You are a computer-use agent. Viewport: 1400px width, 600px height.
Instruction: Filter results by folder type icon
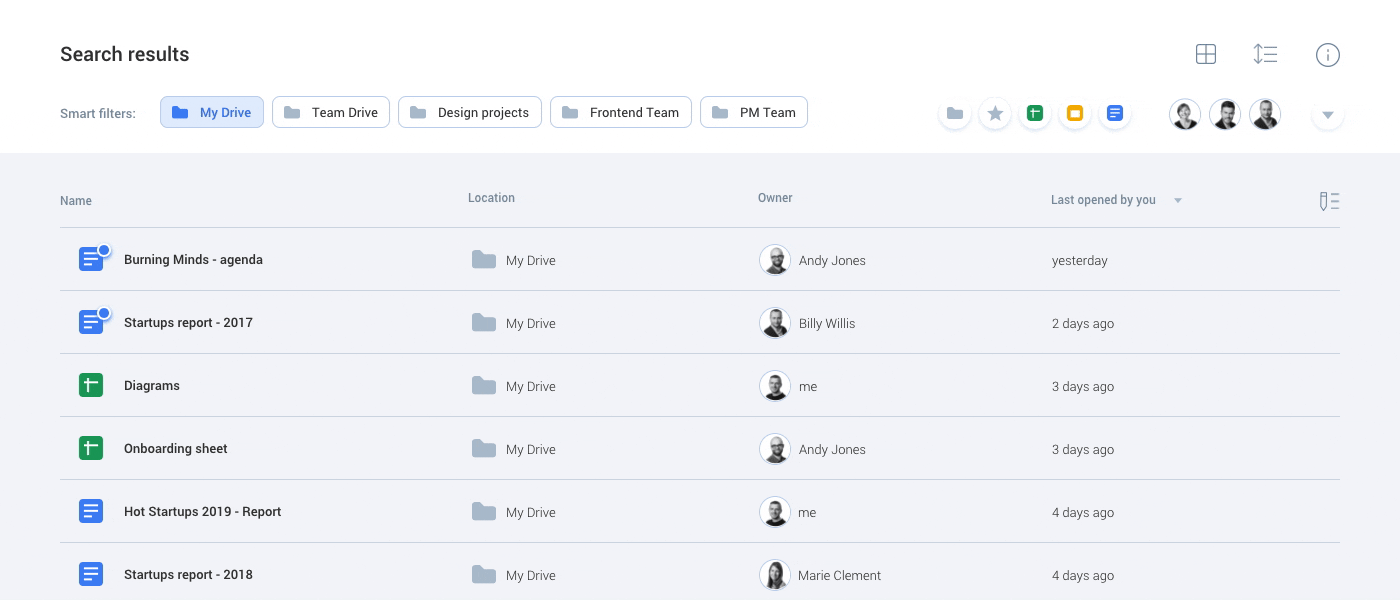pos(955,114)
